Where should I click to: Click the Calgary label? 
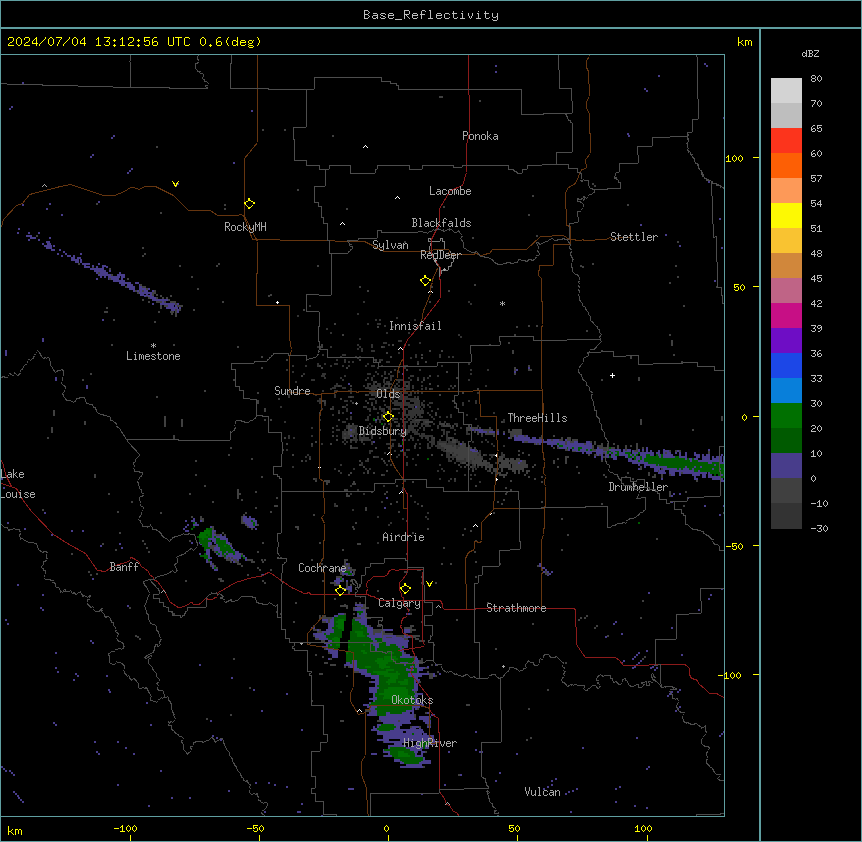(399, 603)
